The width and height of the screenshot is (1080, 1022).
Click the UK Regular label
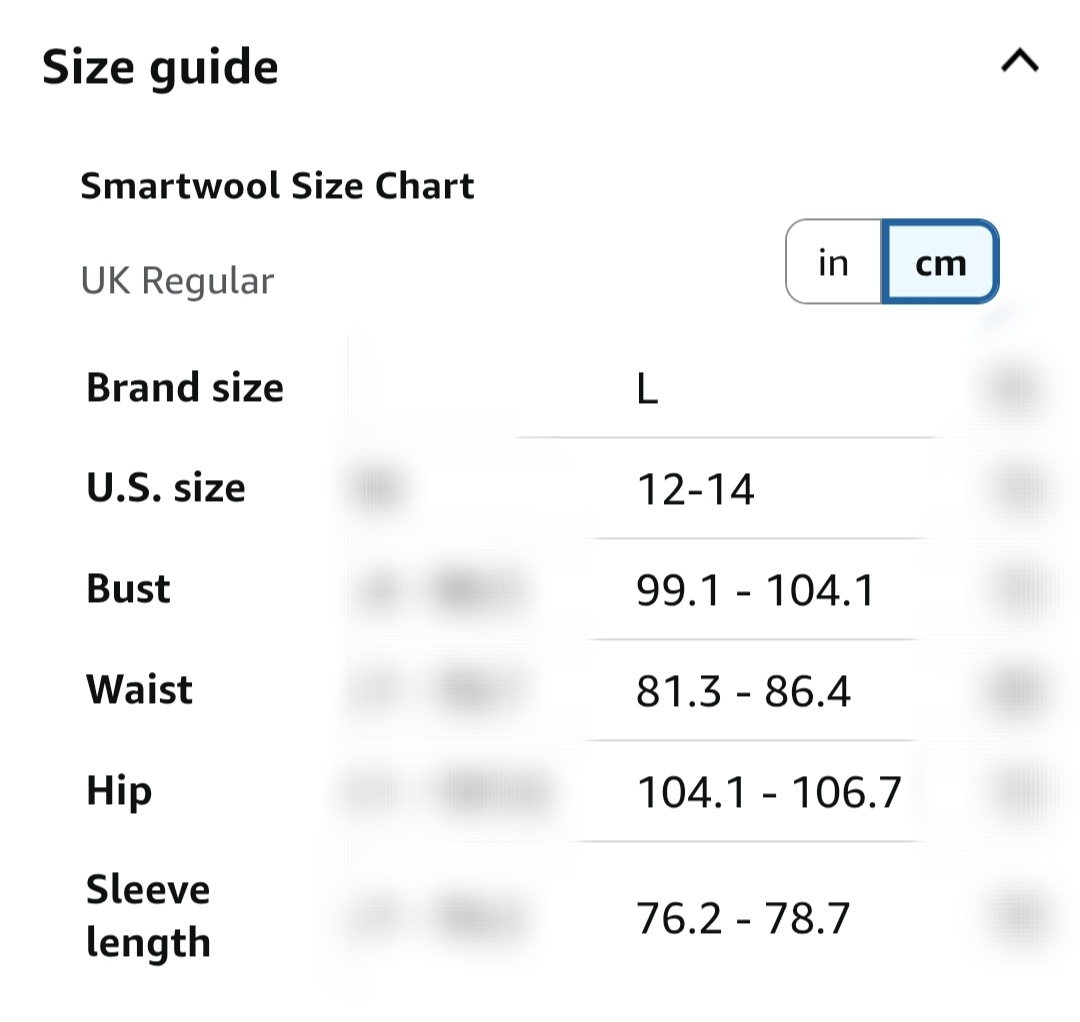[177, 281]
